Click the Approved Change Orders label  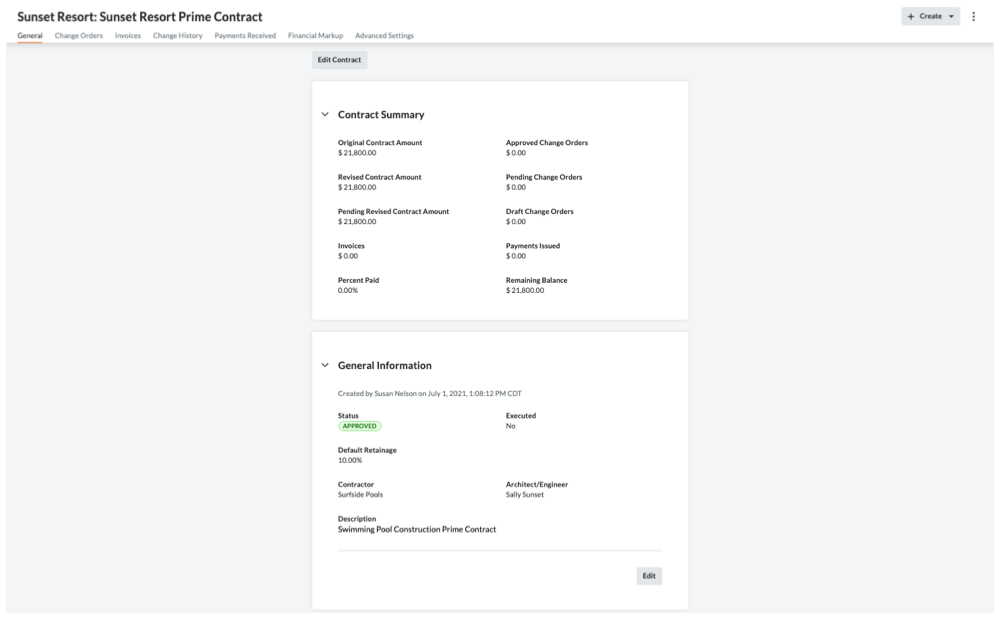[x=547, y=143]
